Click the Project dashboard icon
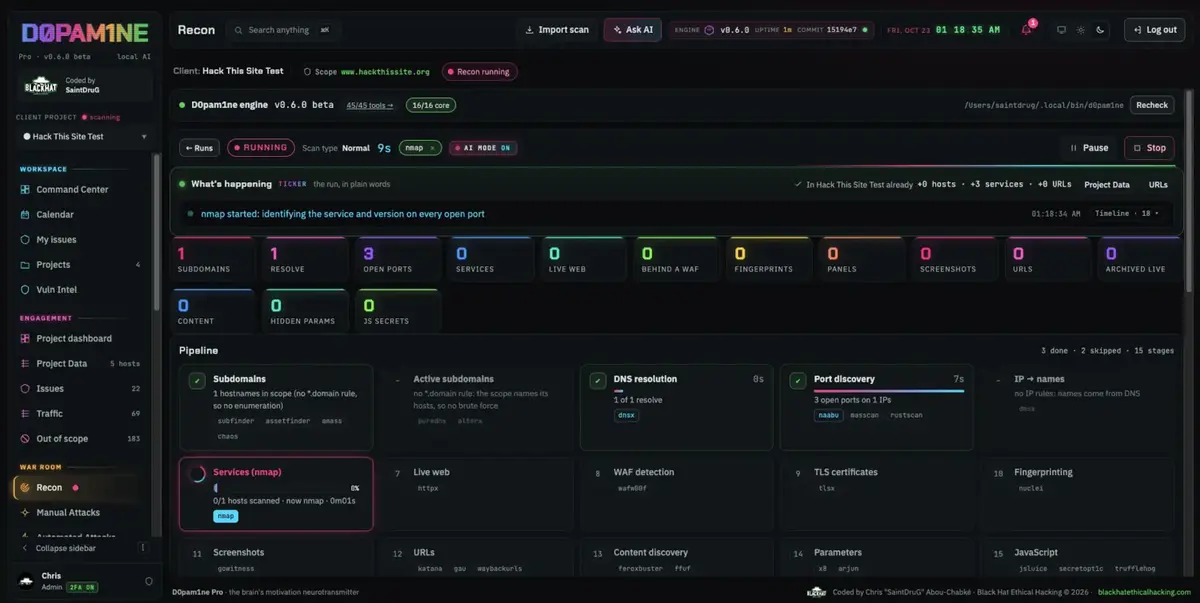This screenshot has height=603, width=1200. 26,338
